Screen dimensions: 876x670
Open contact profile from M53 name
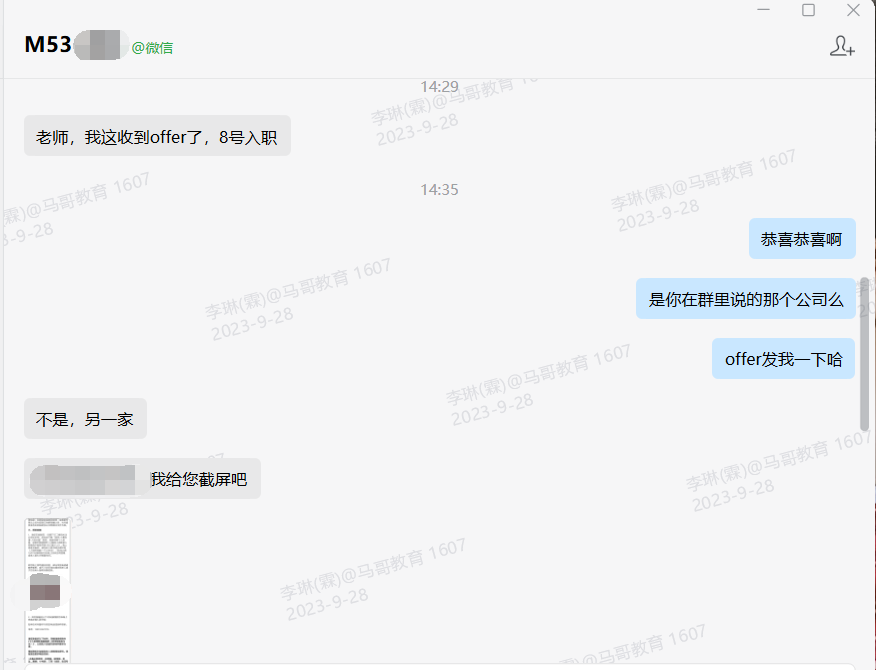(48, 45)
